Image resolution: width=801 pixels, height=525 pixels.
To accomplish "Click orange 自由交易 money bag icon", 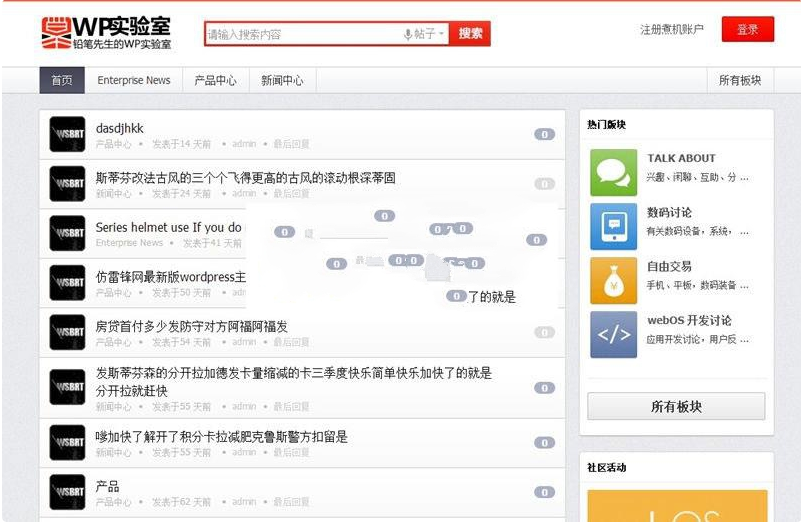I will 614,280.
